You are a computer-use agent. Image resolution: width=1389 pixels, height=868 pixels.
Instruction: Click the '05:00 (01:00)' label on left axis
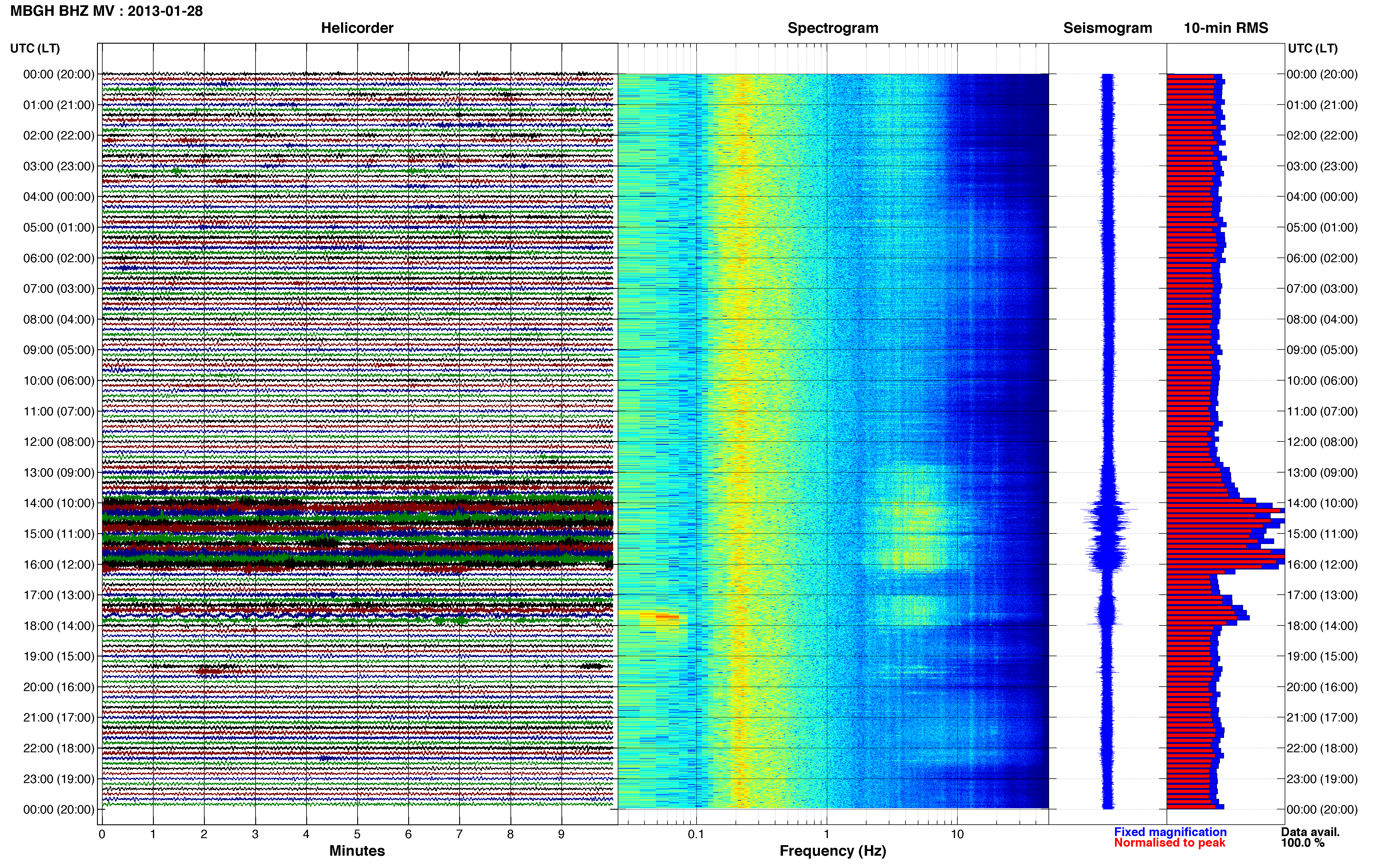point(59,227)
